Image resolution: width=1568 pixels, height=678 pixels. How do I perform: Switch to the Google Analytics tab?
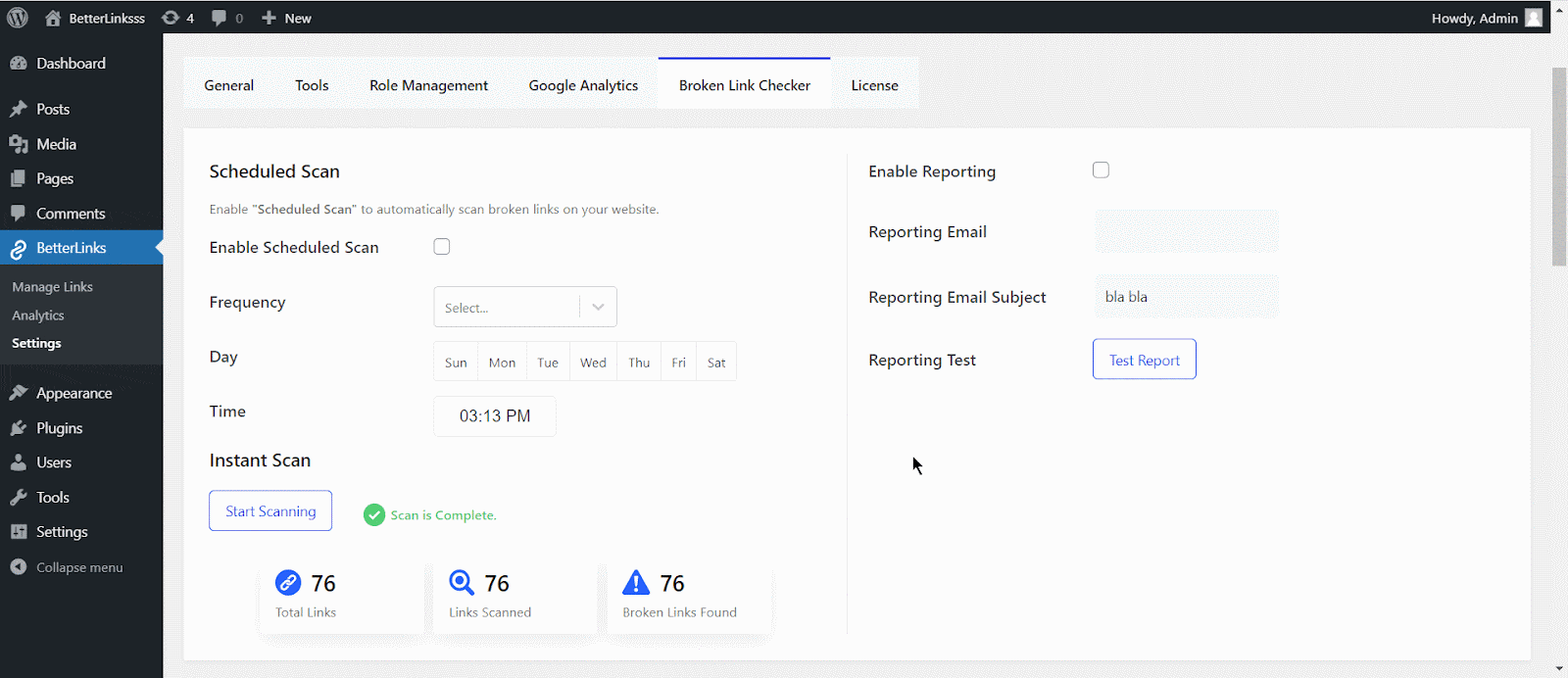(583, 85)
